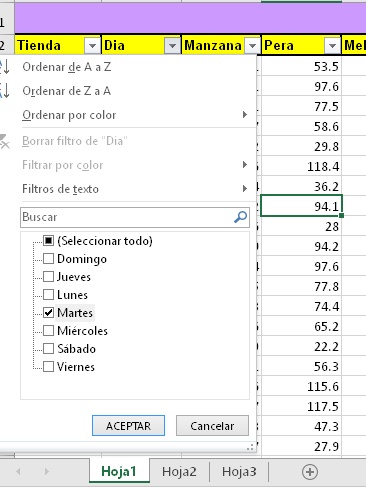Expand the Ordenar por color submenu

point(135,115)
